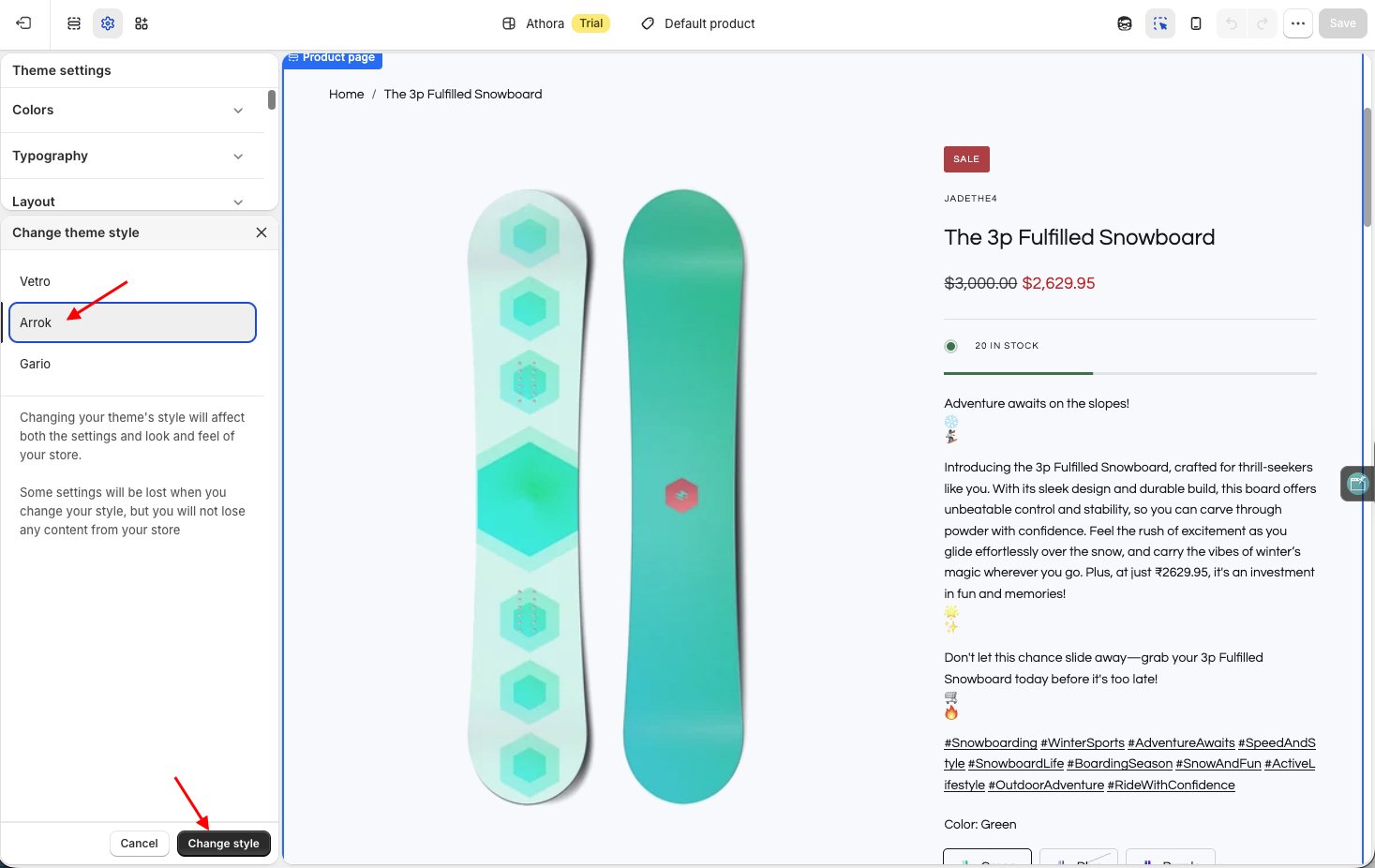
Task: Select the Vetro theme style
Action: [132, 281]
